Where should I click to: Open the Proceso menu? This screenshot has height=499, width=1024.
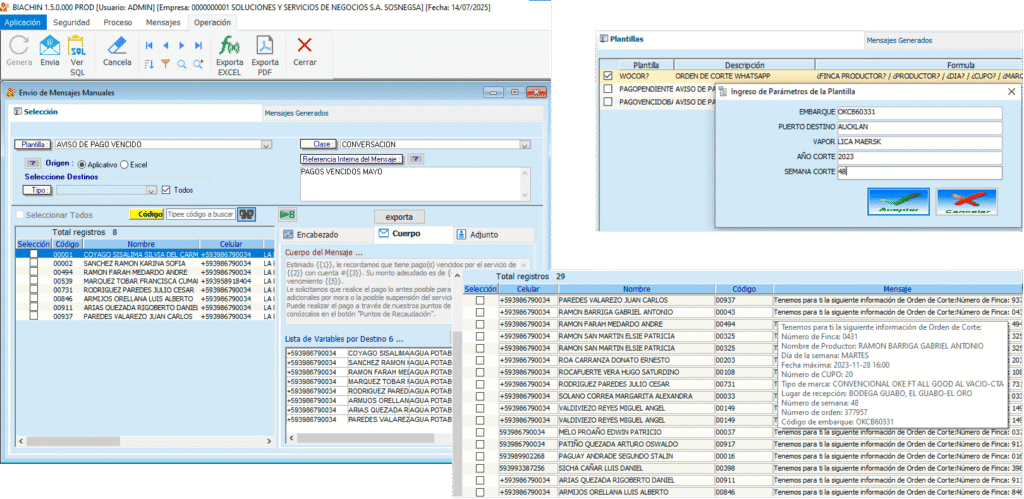pyautogui.click(x=118, y=22)
